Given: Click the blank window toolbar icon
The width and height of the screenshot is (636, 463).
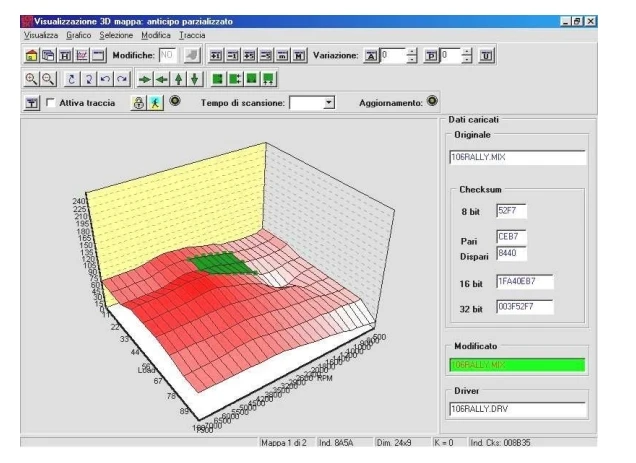Looking at the screenshot, I should point(98,55).
